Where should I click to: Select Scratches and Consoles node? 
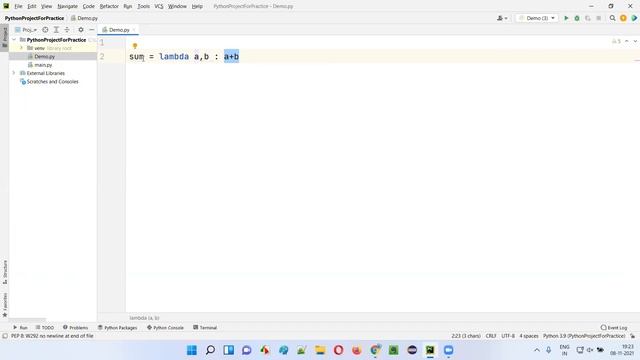(52, 82)
